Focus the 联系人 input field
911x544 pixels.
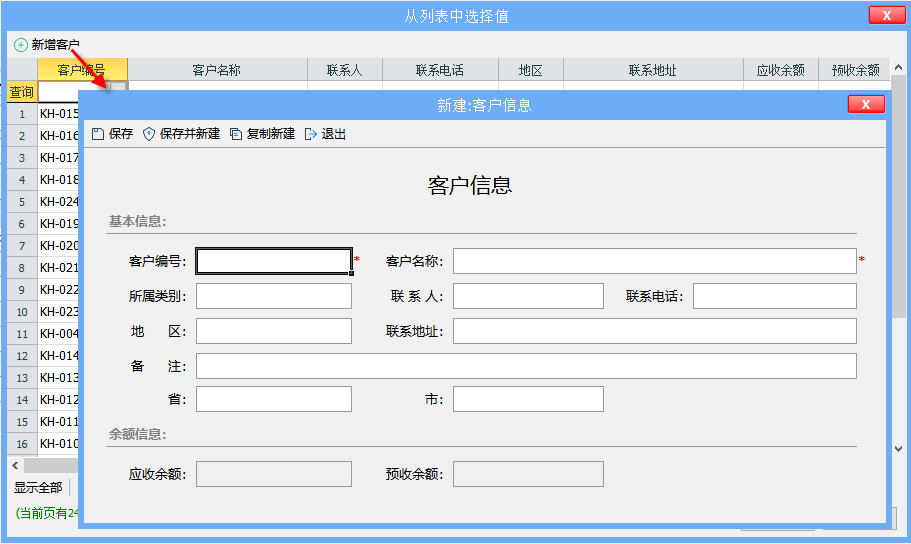tap(528, 296)
